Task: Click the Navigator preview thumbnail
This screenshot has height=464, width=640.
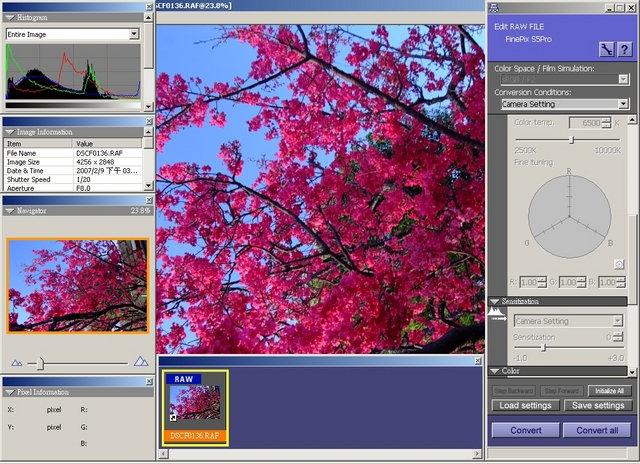Action: [x=78, y=286]
